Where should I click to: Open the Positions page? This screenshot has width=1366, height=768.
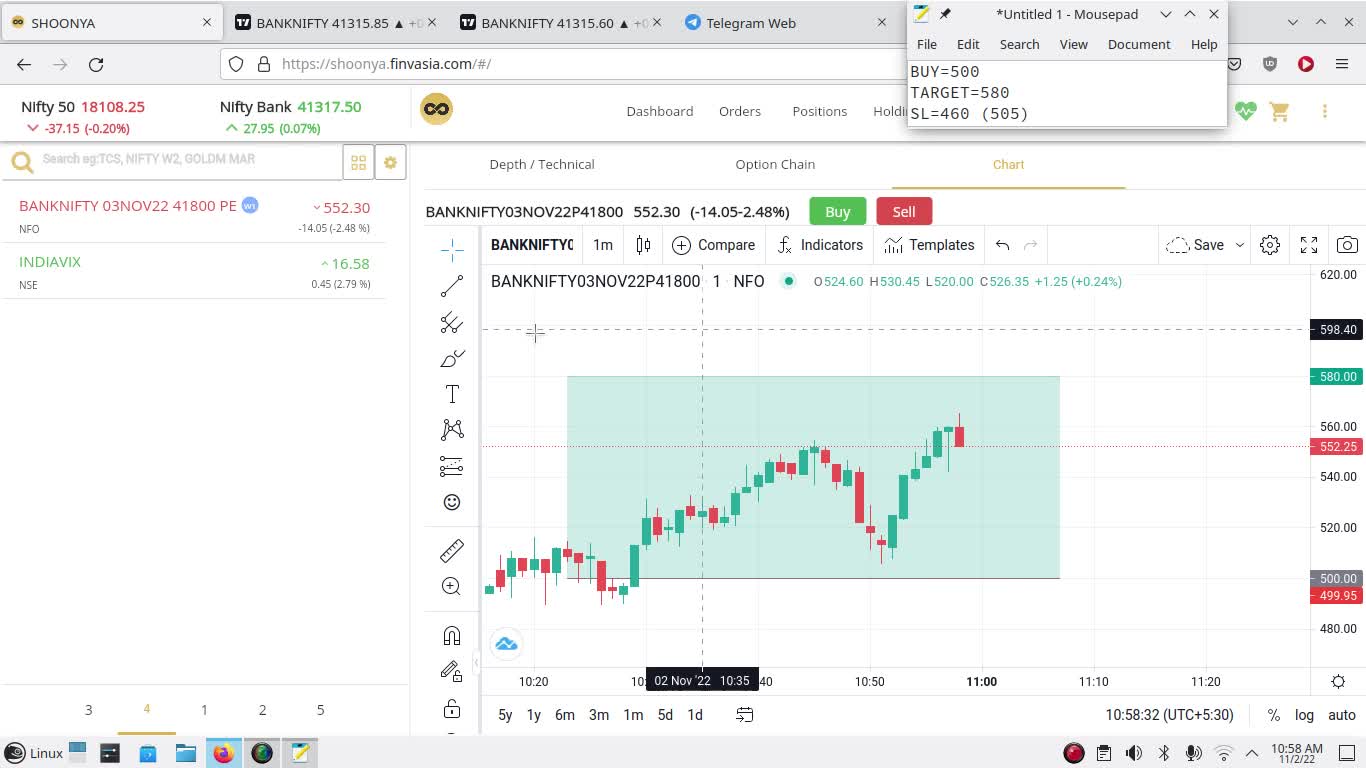[820, 111]
